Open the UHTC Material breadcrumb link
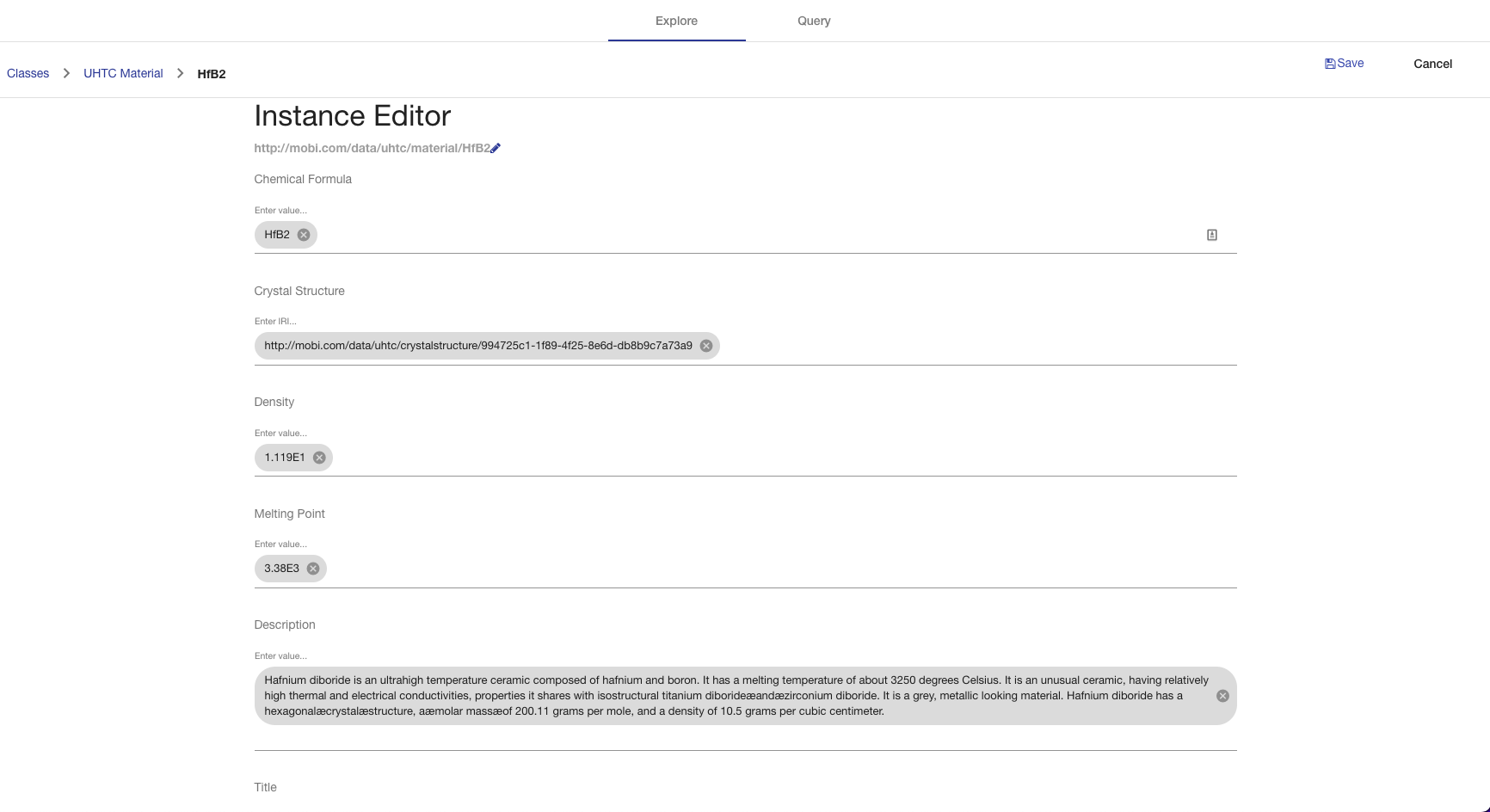Image resolution: width=1490 pixels, height=812 pixels. [122, 73]
